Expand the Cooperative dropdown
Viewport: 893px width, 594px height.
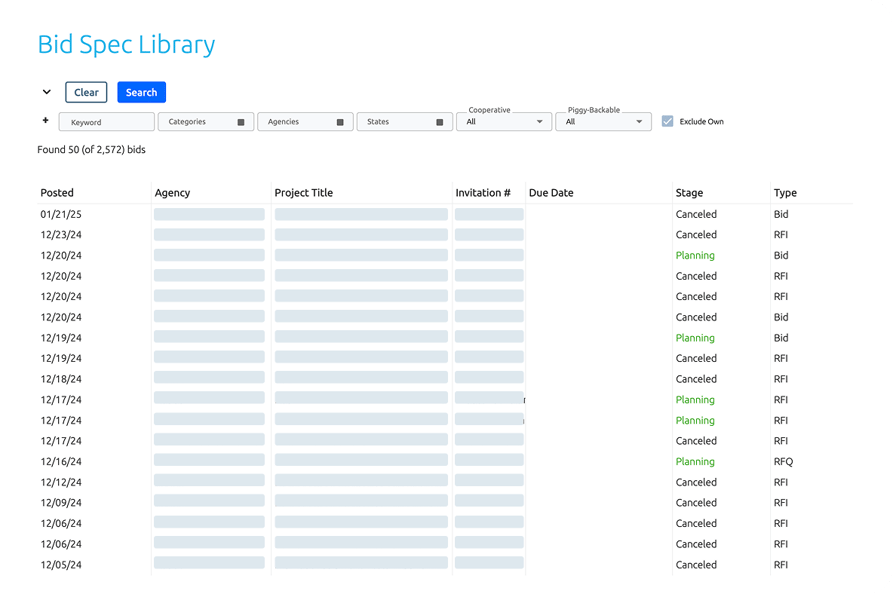point(504,122)
